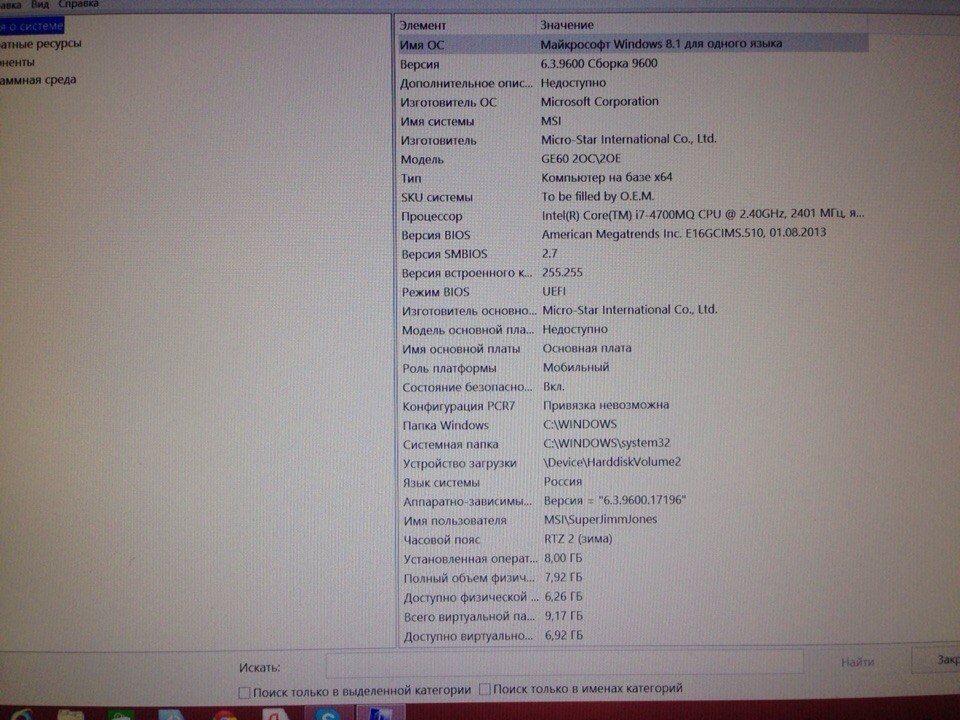960x720 pixels.
Task: Open the Вид menu
Action: pyautogui.click(x=40, y=4)
